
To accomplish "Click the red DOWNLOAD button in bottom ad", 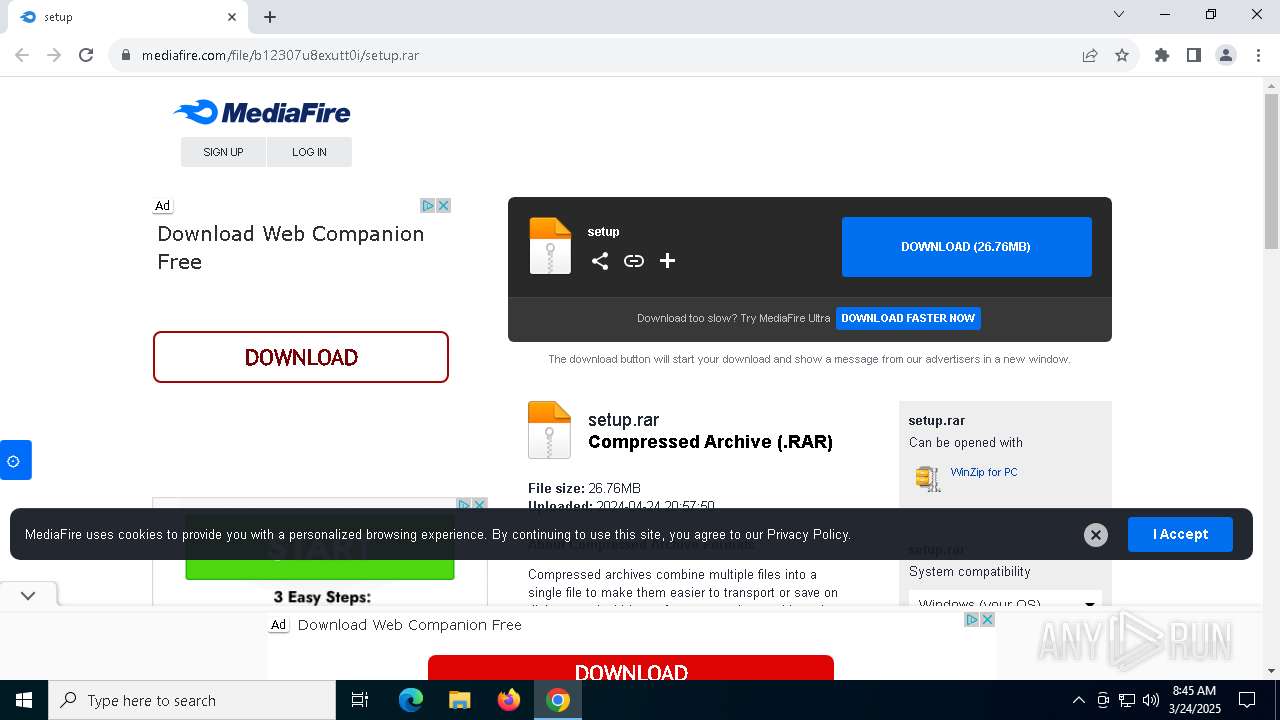I will click(x=631, y=668).
